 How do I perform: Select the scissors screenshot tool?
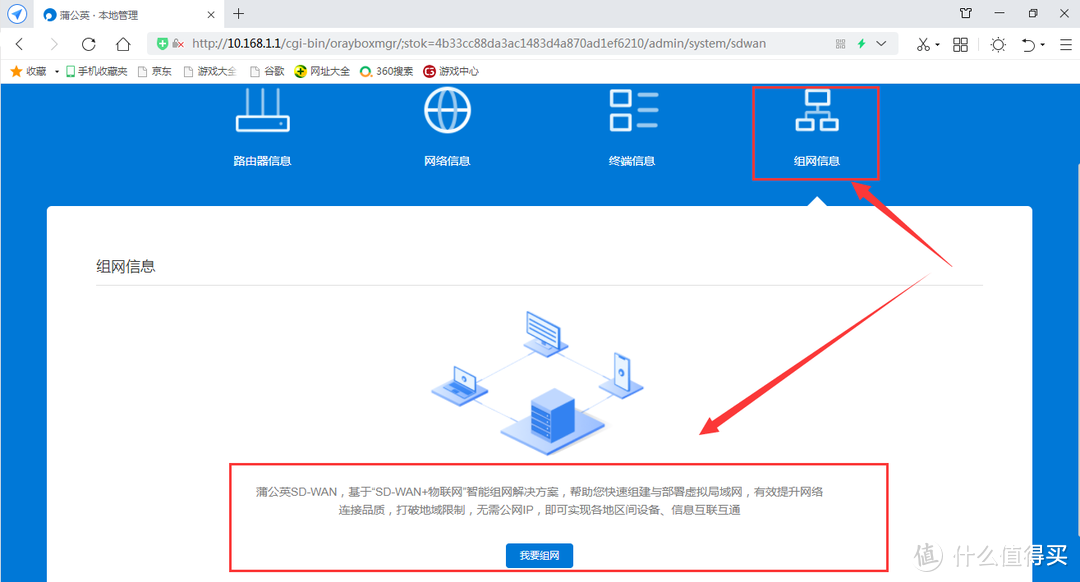(922, 45)
